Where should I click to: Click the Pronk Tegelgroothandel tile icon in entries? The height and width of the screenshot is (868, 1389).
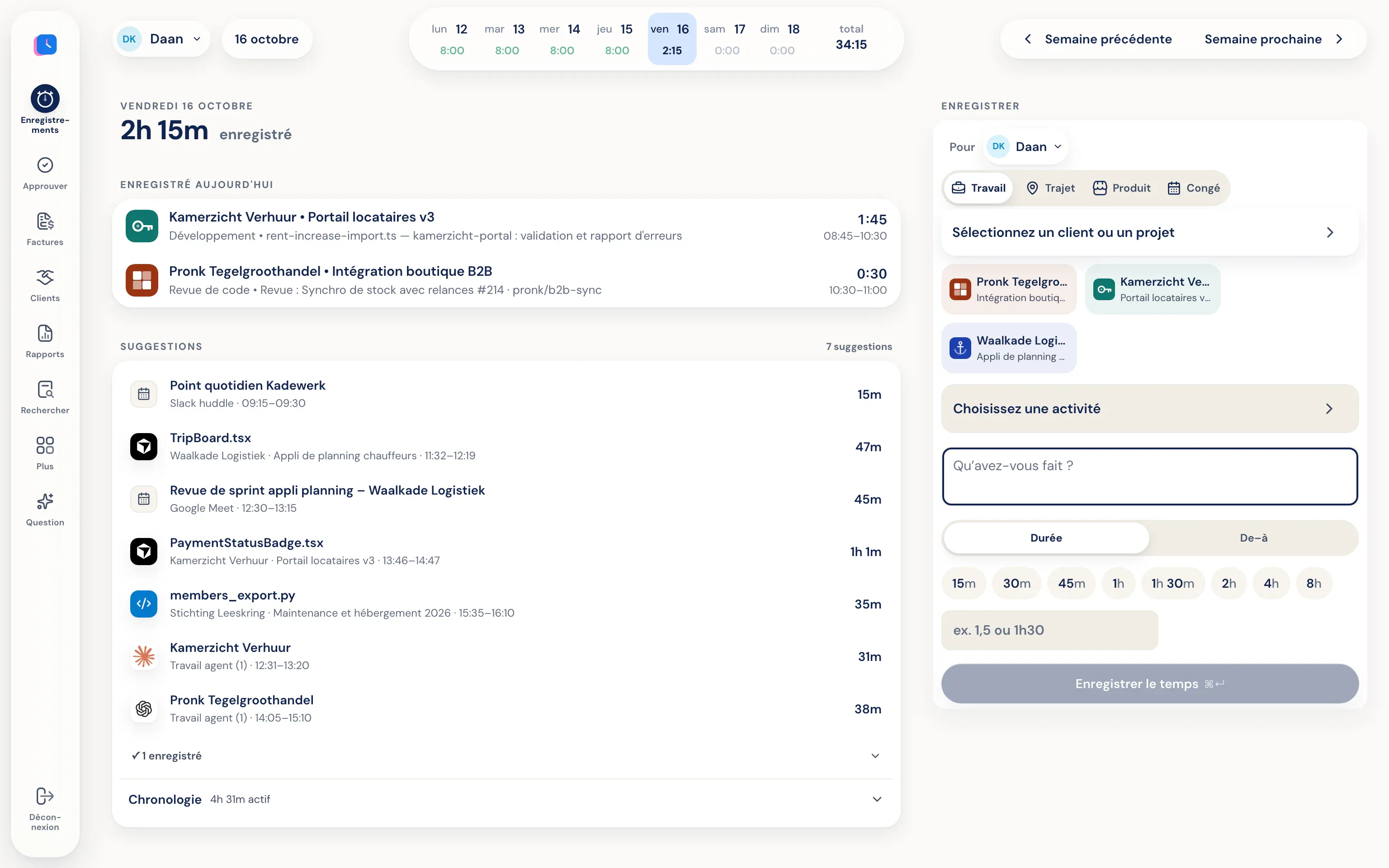[142, 280]
